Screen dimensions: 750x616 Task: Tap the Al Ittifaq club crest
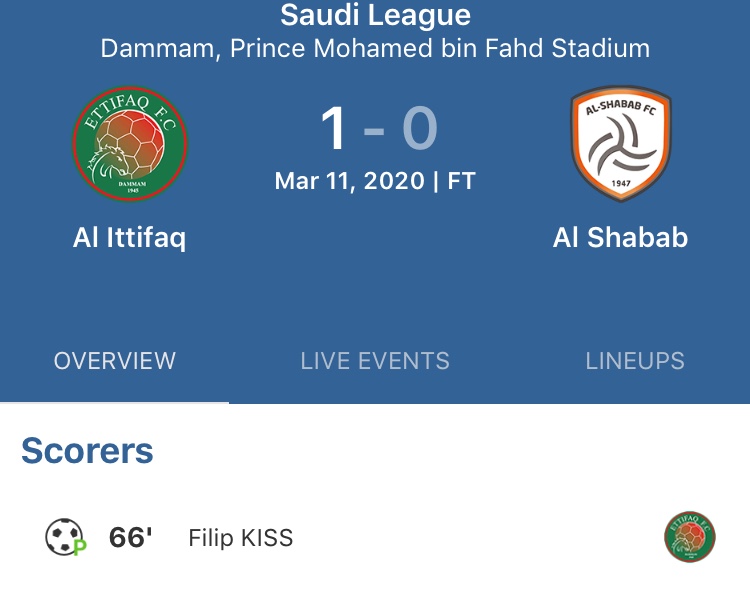pos(130,144)
